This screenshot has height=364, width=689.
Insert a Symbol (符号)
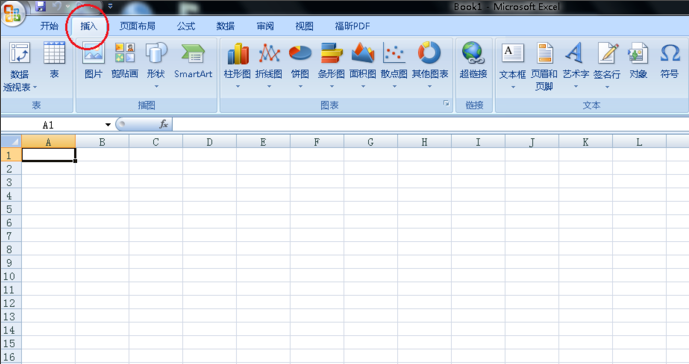click(x=669, y=60)
